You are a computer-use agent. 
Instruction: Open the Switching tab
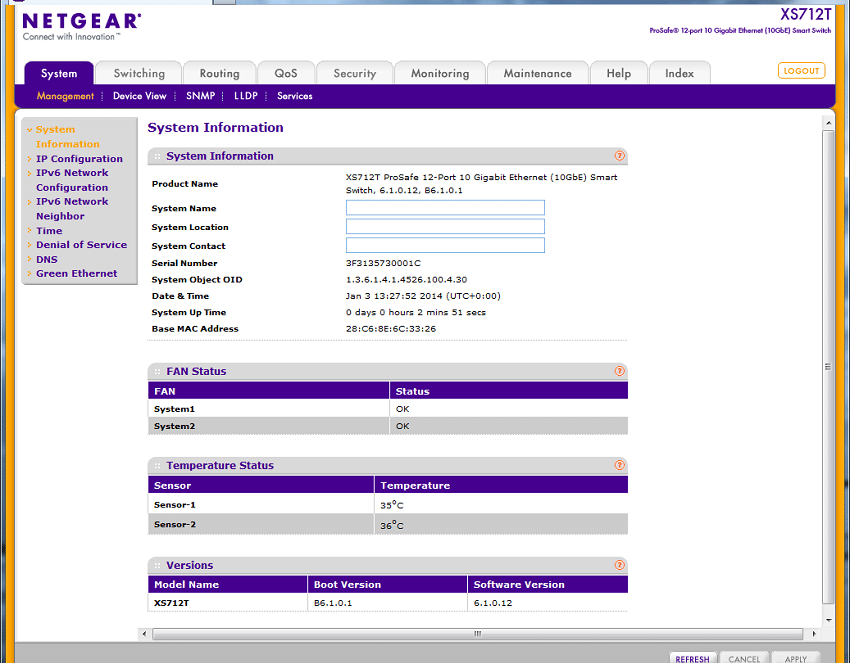[x=139, y=73]
